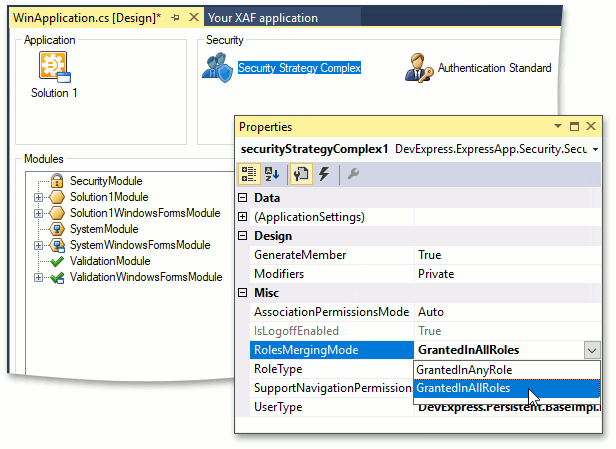616x449 pixels.
Task: Select the Authentication Standard icon
Action: 419,68
